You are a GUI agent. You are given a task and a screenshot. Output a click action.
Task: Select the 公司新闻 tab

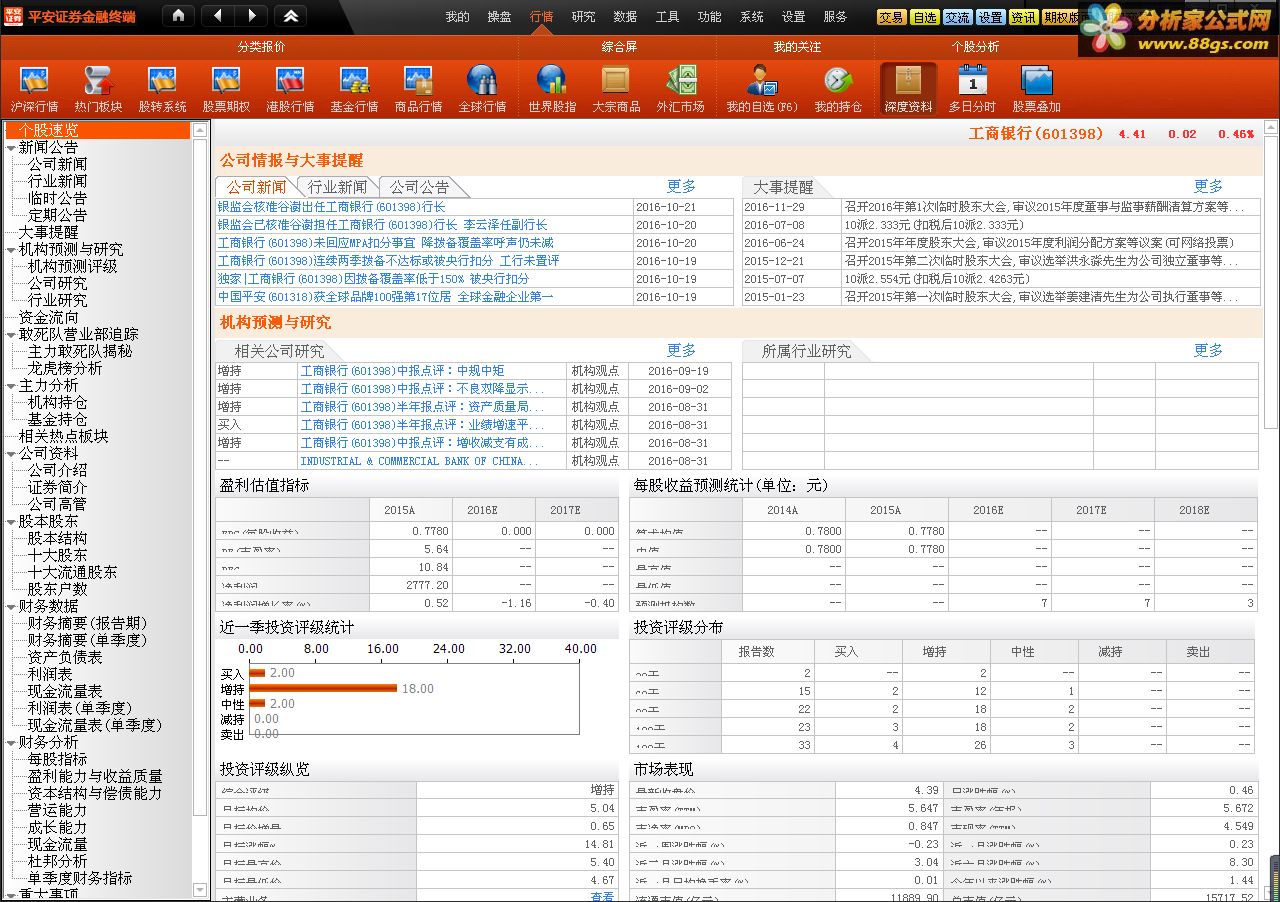[x=256, y=187]
